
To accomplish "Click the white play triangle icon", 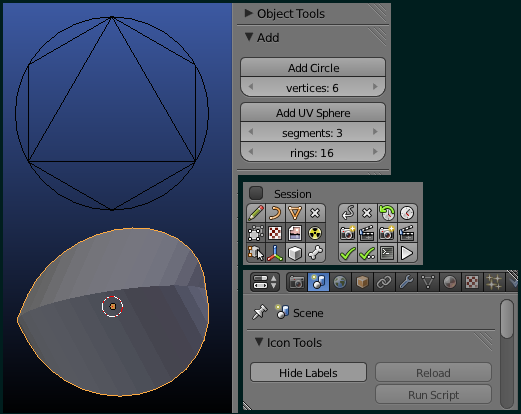I will (407, 253).
